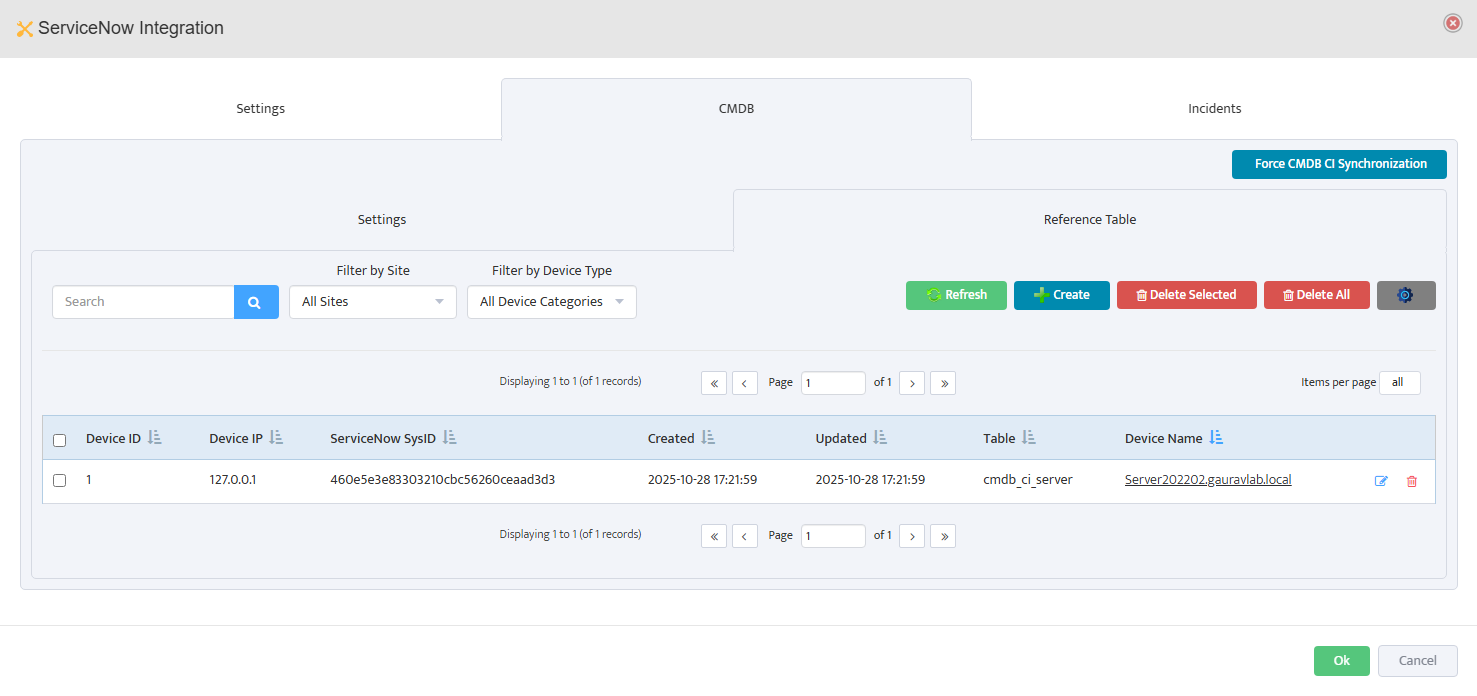The height and width of the screenshot is (696, 1477).
Task: Tick the select-all checkbox in table header
Action: point(60,440)
